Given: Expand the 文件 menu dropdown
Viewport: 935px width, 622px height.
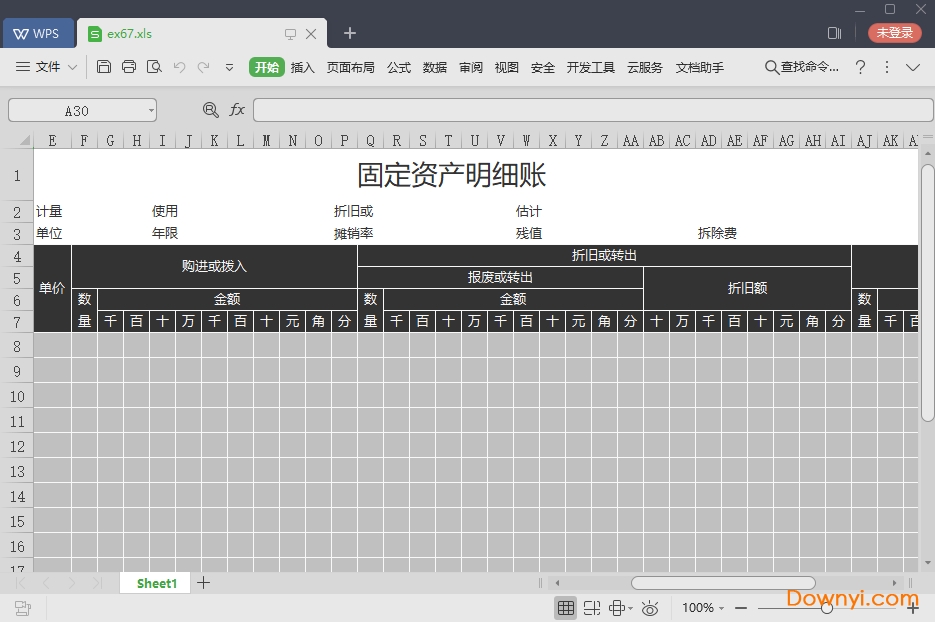Looking at the screenshot, I should 72,67.
